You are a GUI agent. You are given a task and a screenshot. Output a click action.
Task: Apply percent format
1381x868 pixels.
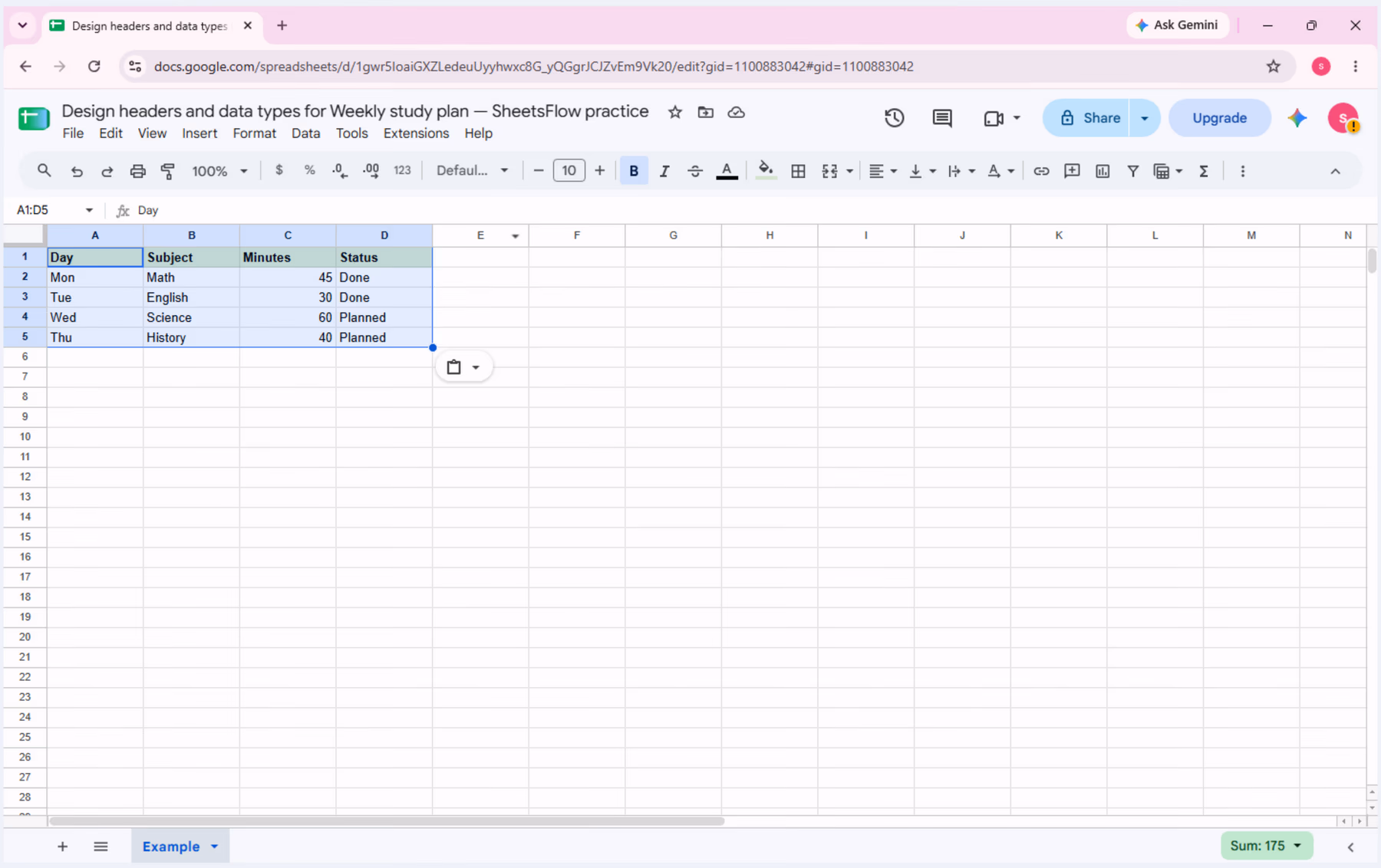click(x=309, y=170)
